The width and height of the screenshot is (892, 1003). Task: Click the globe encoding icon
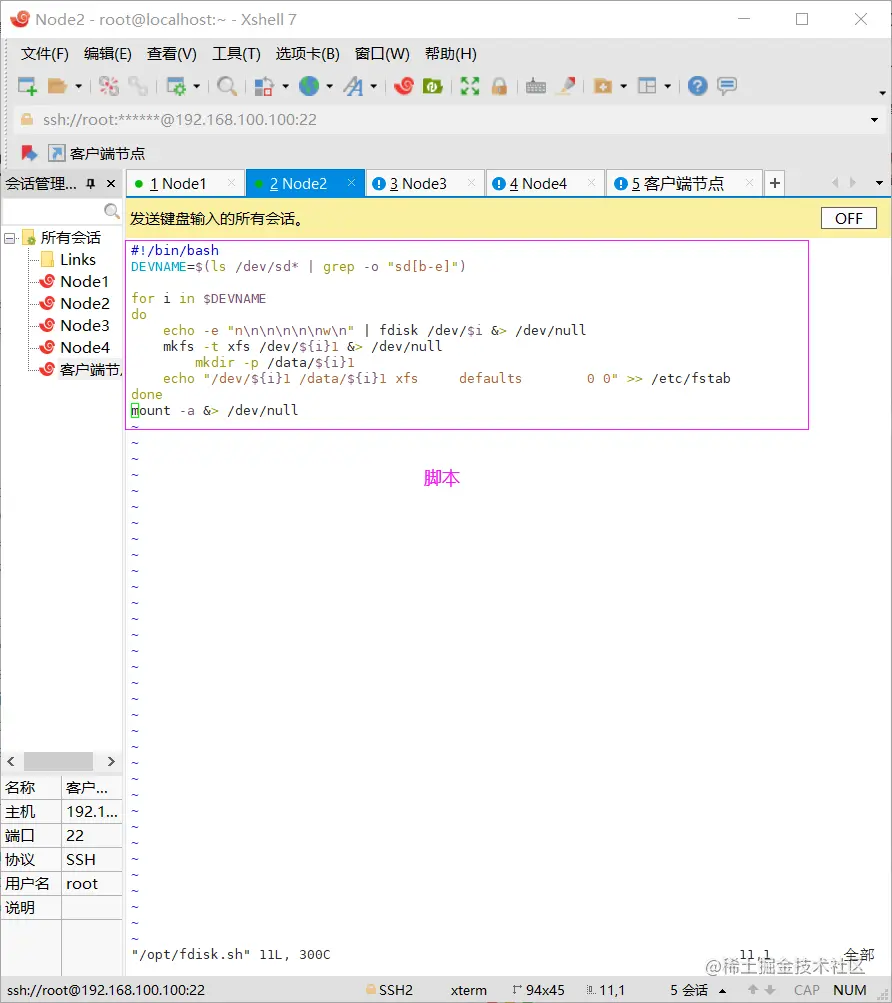(309, 86)
